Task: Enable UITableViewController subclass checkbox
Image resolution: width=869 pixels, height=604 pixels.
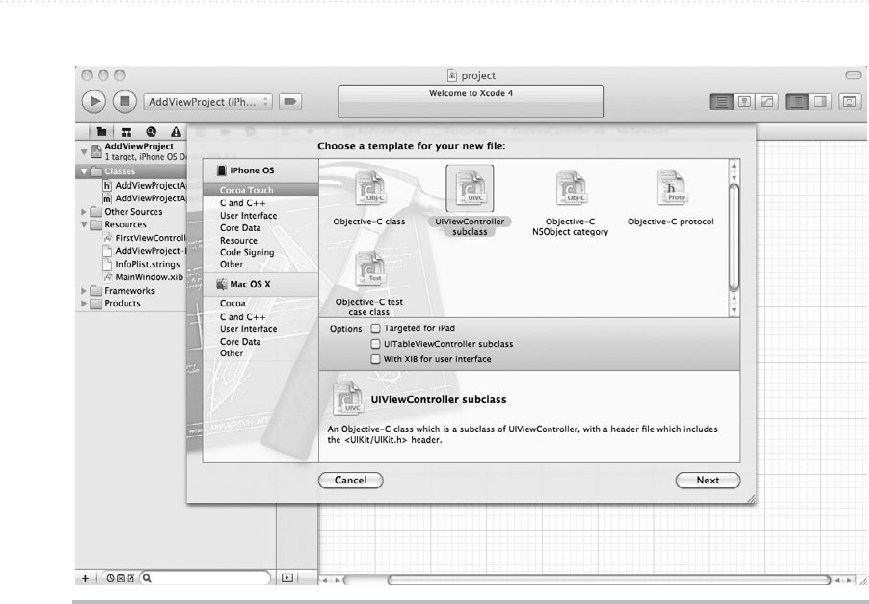Action: (375, 344)
